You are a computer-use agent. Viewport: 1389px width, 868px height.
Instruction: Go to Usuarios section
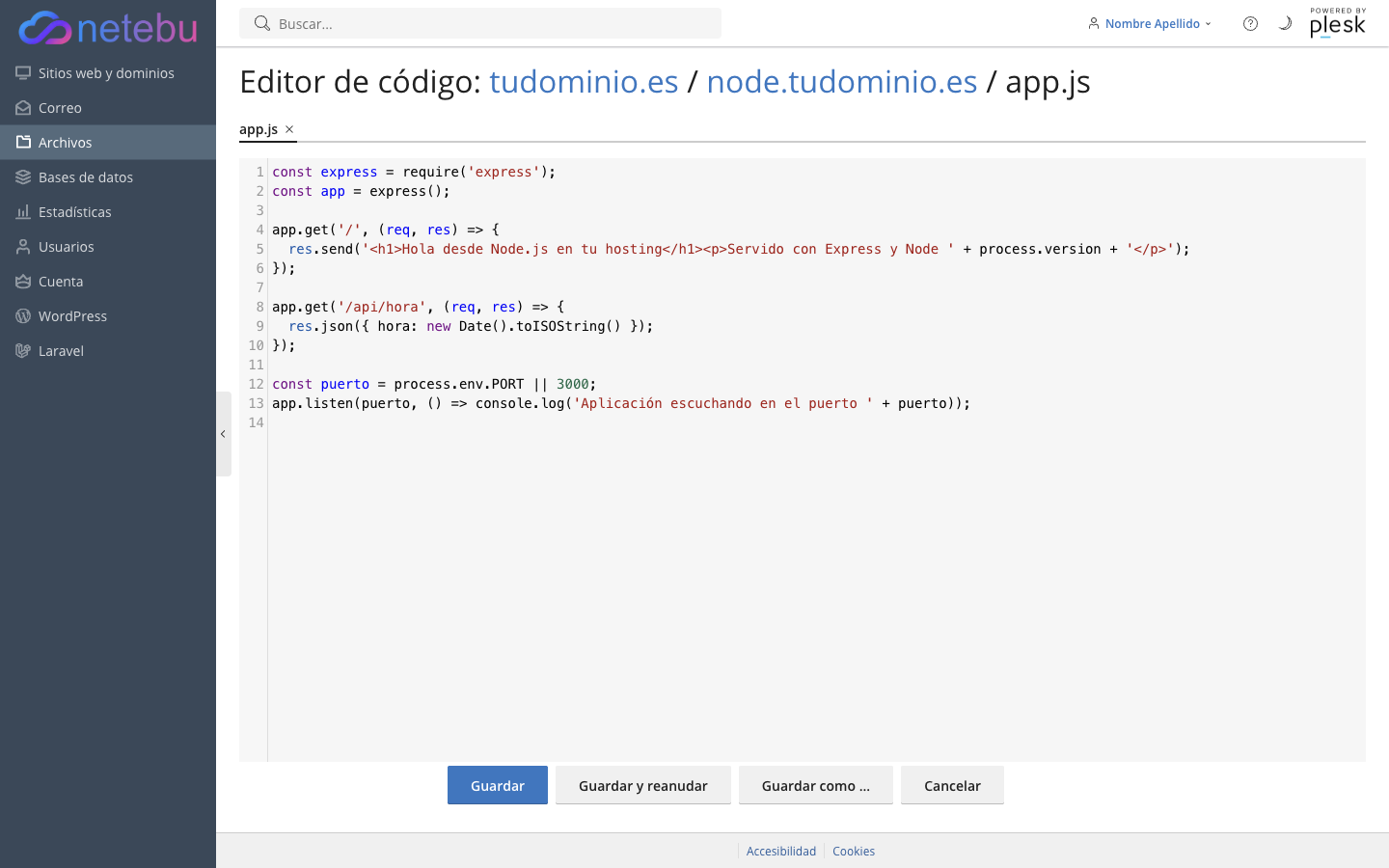[x=108, y=247]
